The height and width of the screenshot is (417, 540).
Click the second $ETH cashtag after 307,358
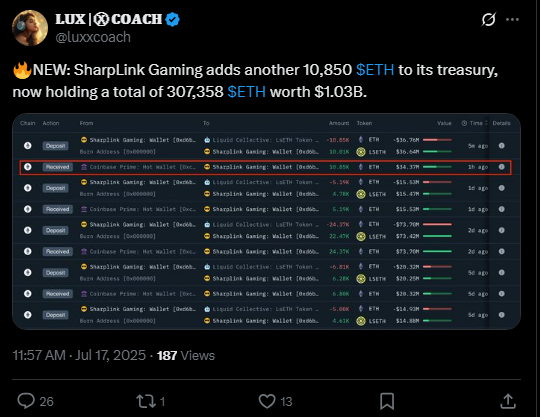click(247, 92)
